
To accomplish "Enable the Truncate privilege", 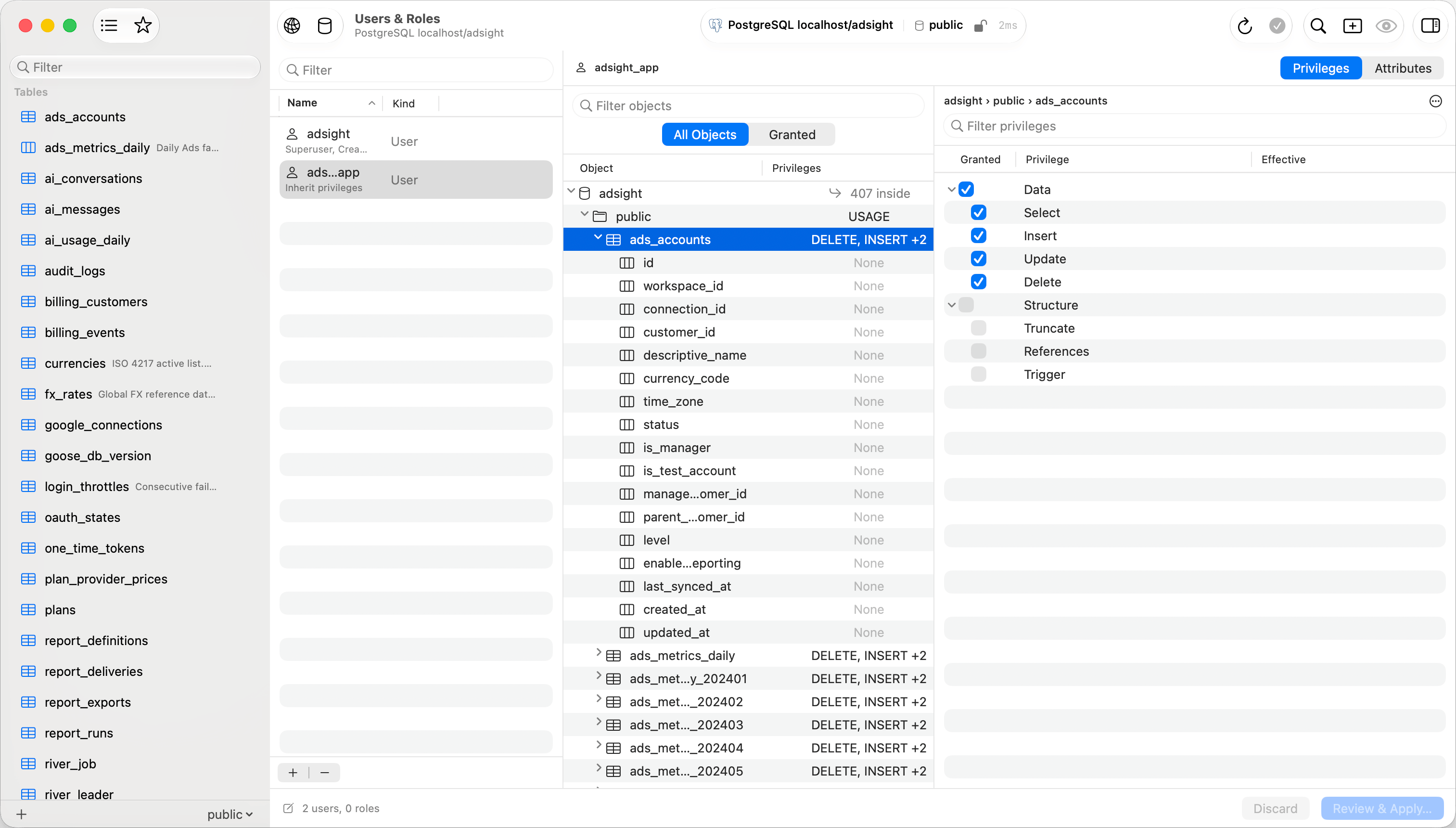I will (x=979, y=328).
